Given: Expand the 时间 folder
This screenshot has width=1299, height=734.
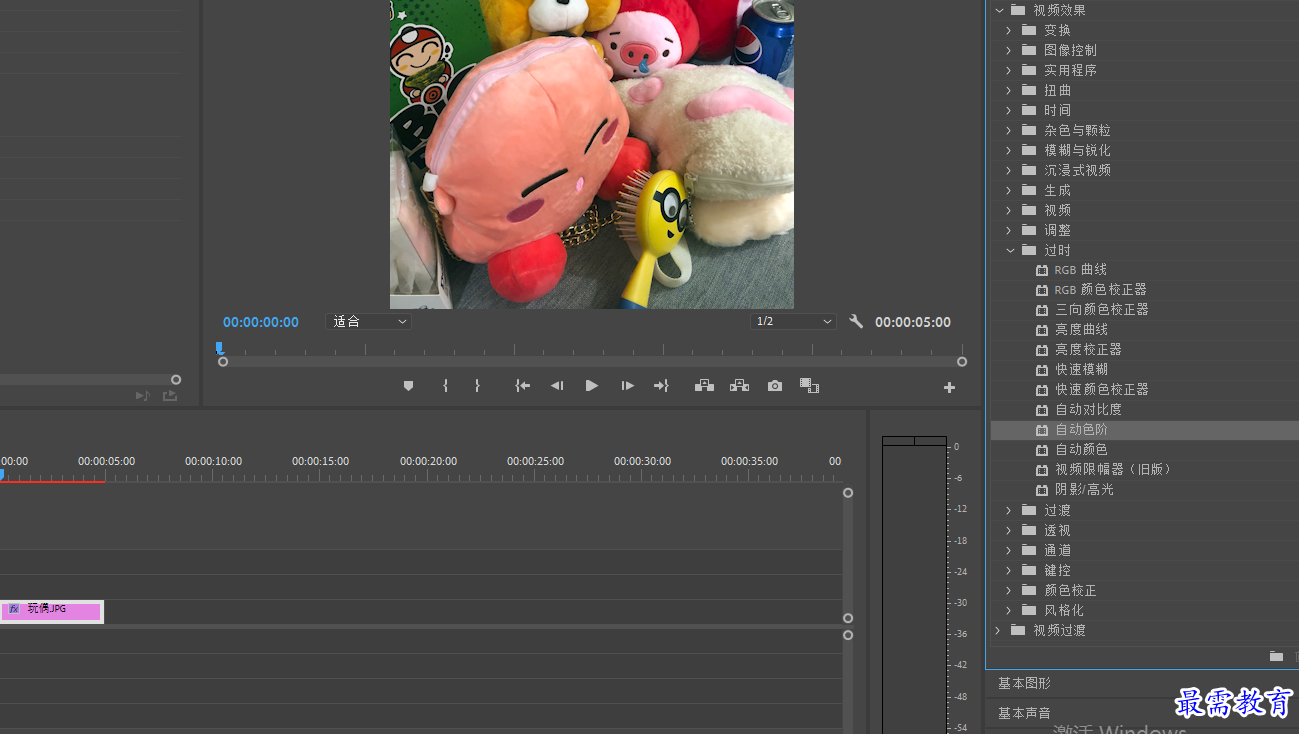Looking at the screenshot, I should coord(1009,110).
